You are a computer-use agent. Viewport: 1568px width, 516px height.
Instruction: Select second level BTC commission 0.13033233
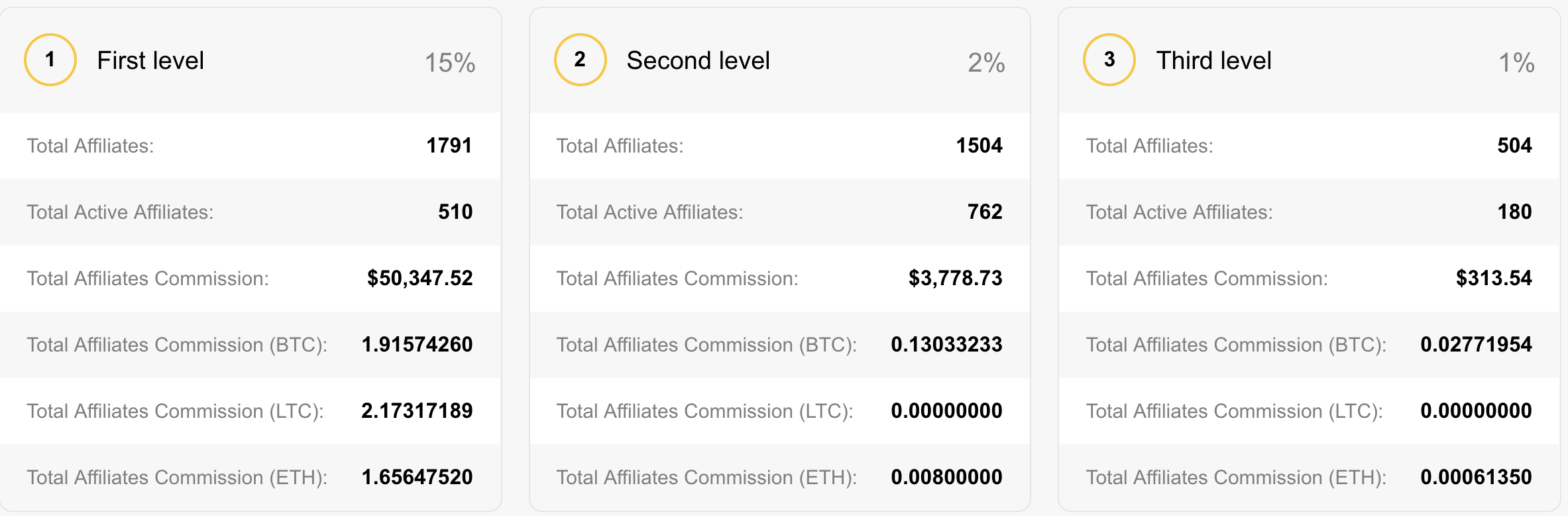click(x=946, y=344)
